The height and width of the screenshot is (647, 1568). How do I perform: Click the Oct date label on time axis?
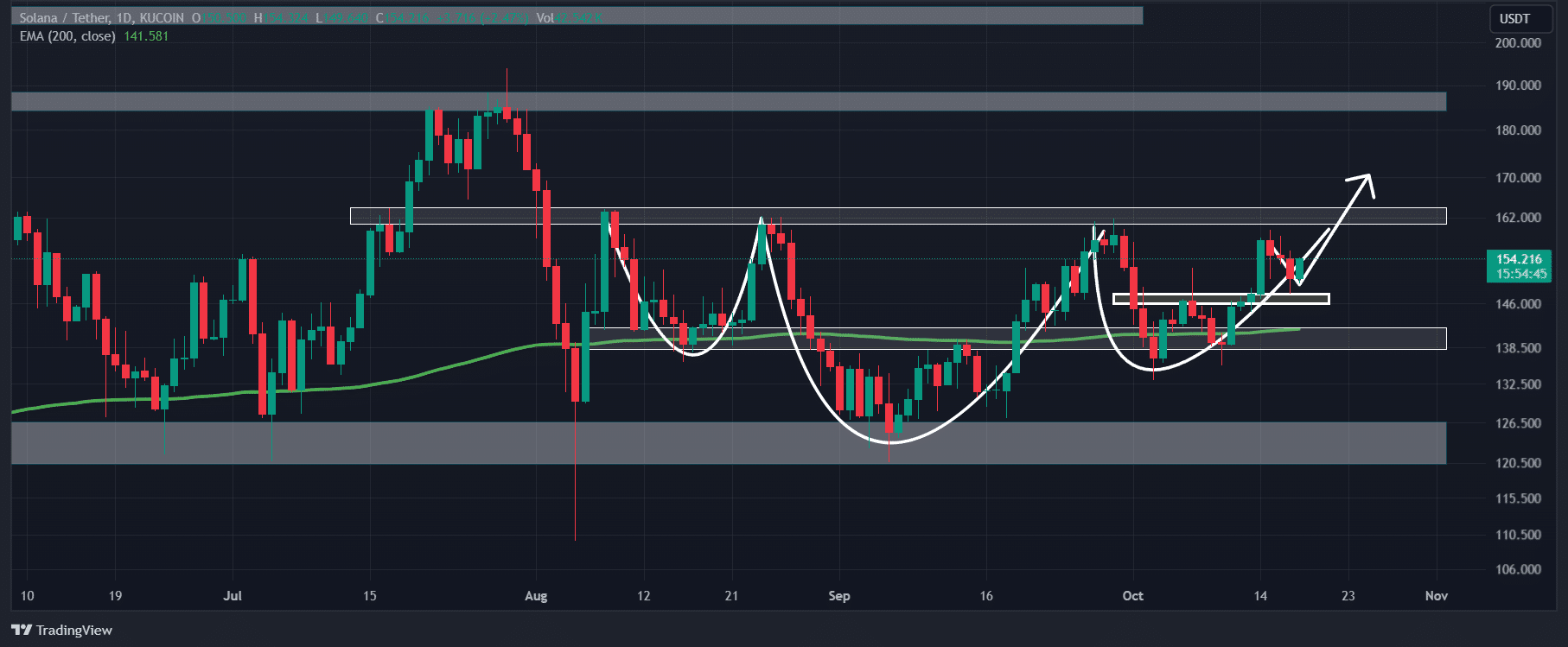[1132, 595]
